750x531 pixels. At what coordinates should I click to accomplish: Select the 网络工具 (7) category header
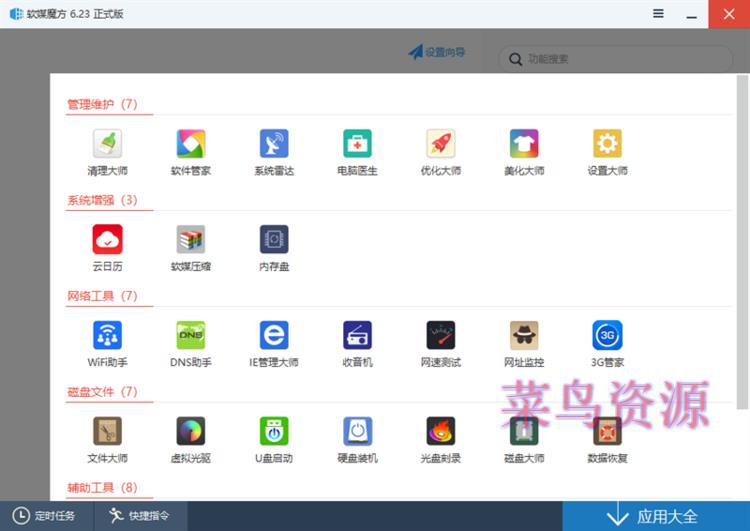point(102,296)
